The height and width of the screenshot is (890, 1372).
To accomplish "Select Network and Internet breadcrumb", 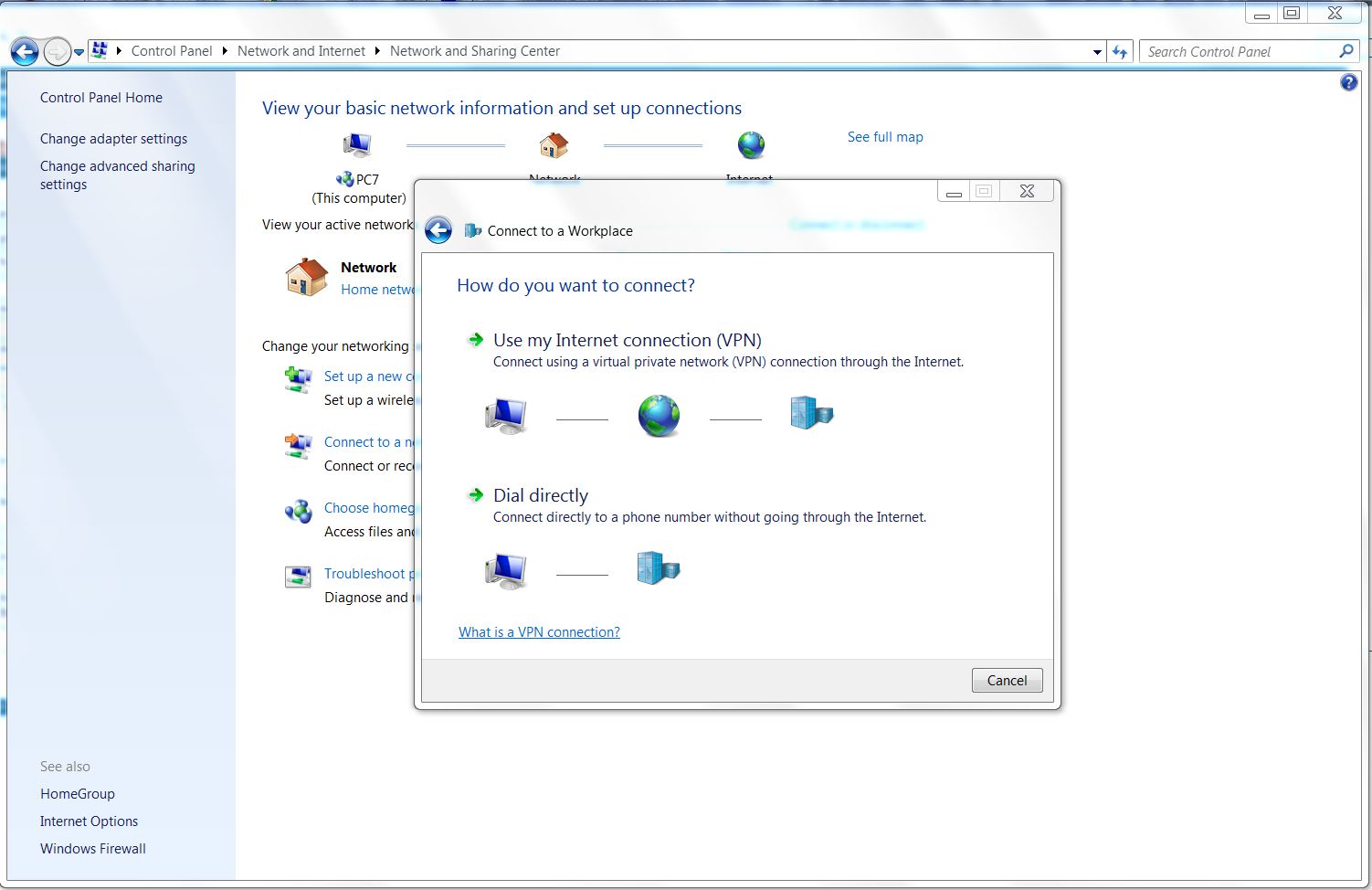I will click(301, 51).
